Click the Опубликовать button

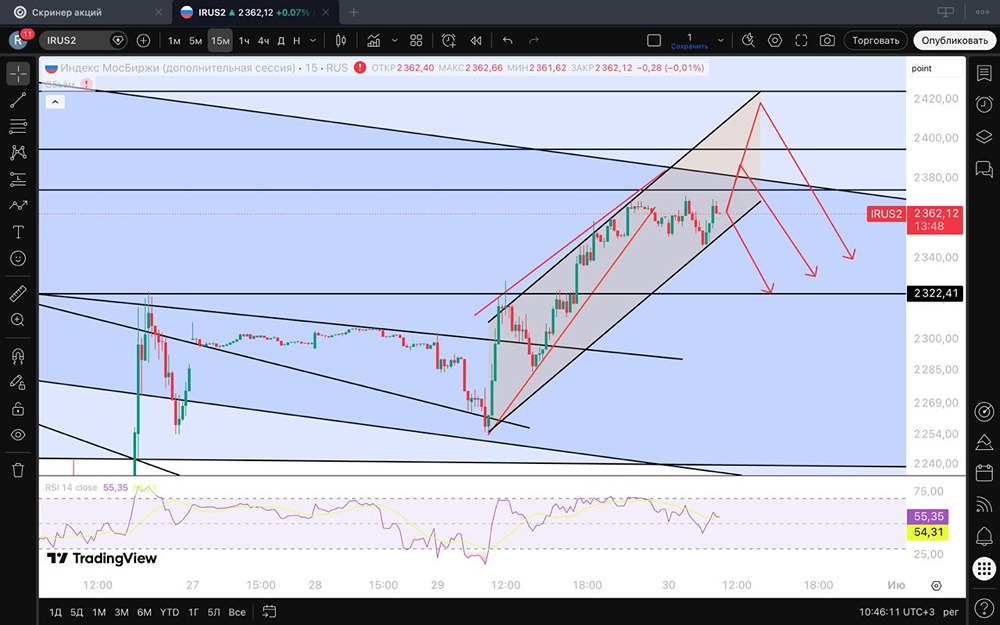954,40
